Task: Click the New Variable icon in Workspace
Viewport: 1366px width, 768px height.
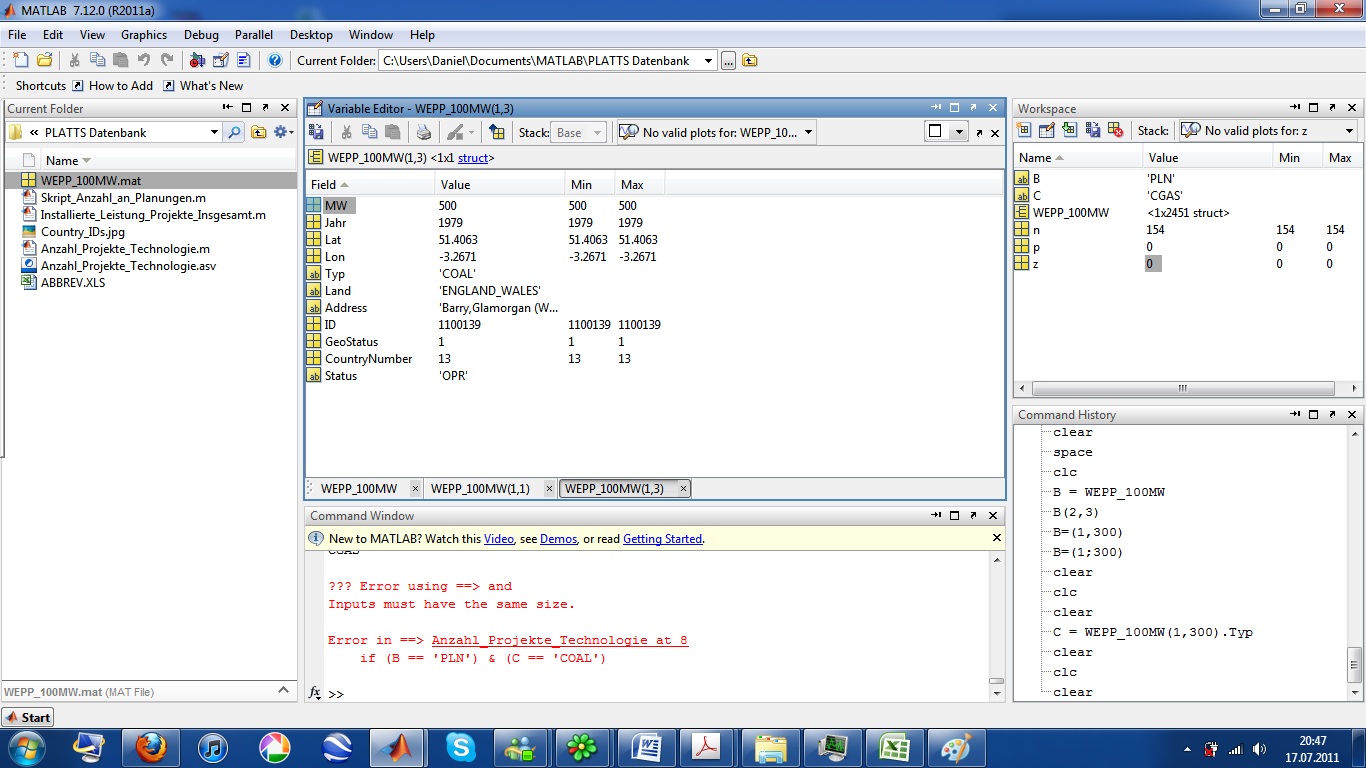Action: click(1023, 130)
